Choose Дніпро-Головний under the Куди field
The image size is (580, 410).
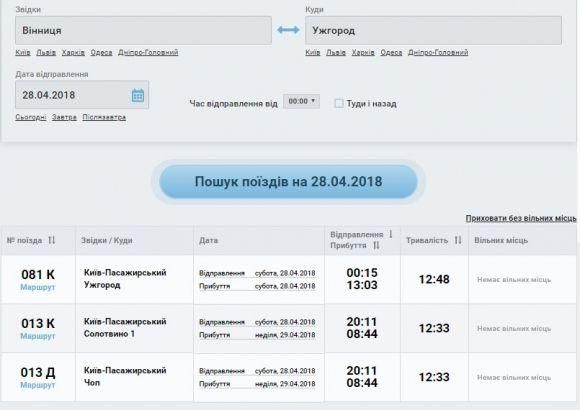coord(438,53)
